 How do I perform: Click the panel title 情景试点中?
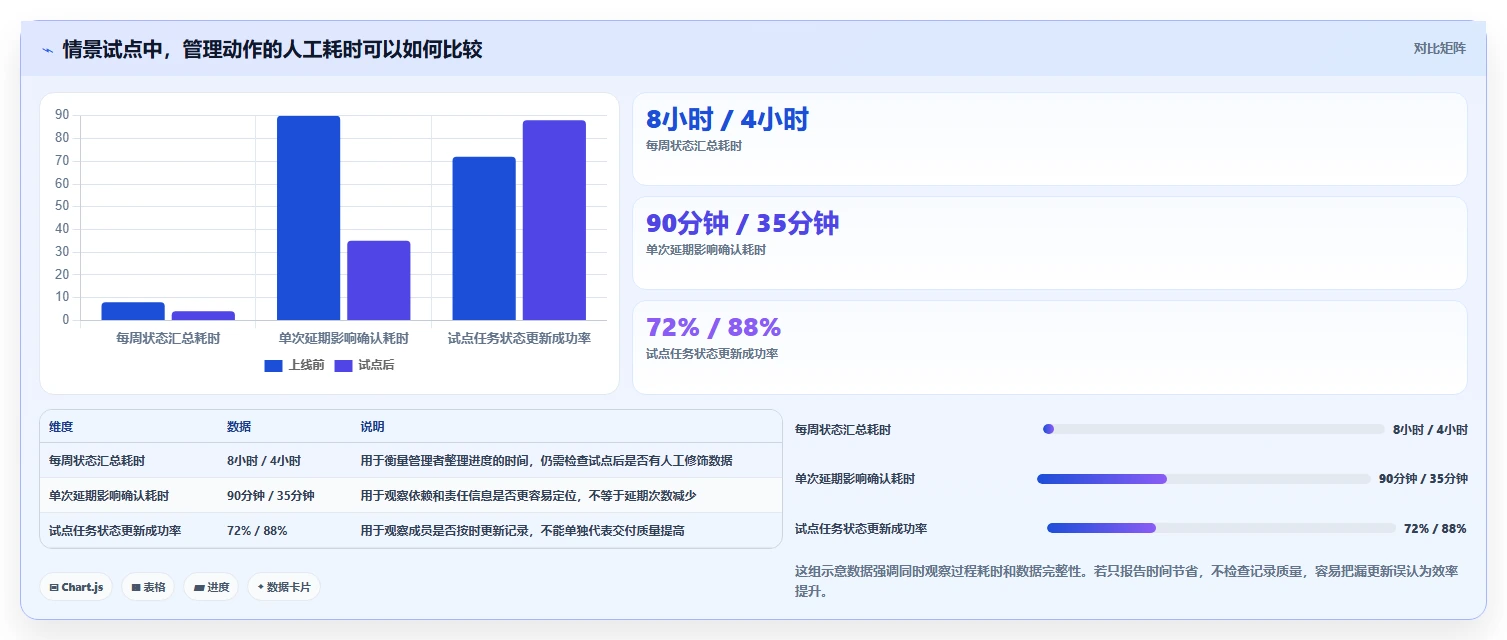[272, 49]
